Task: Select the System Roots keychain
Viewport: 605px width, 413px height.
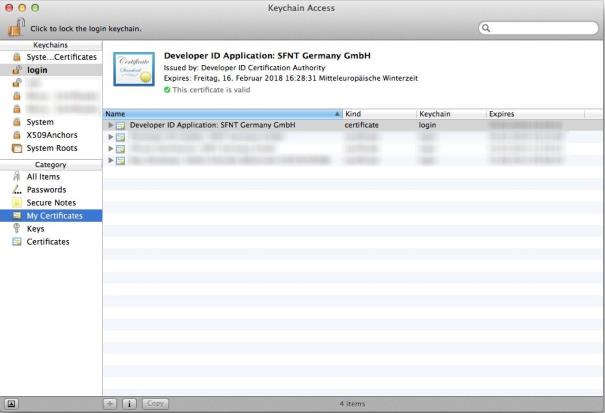Action: pos(51,148)
